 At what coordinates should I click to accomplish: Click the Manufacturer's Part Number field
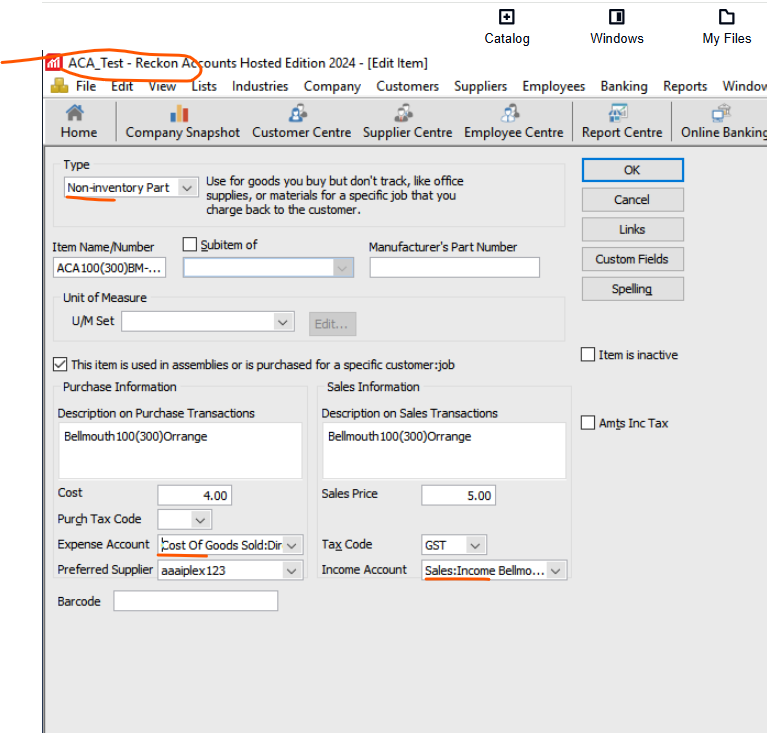(x=455, y=268)
